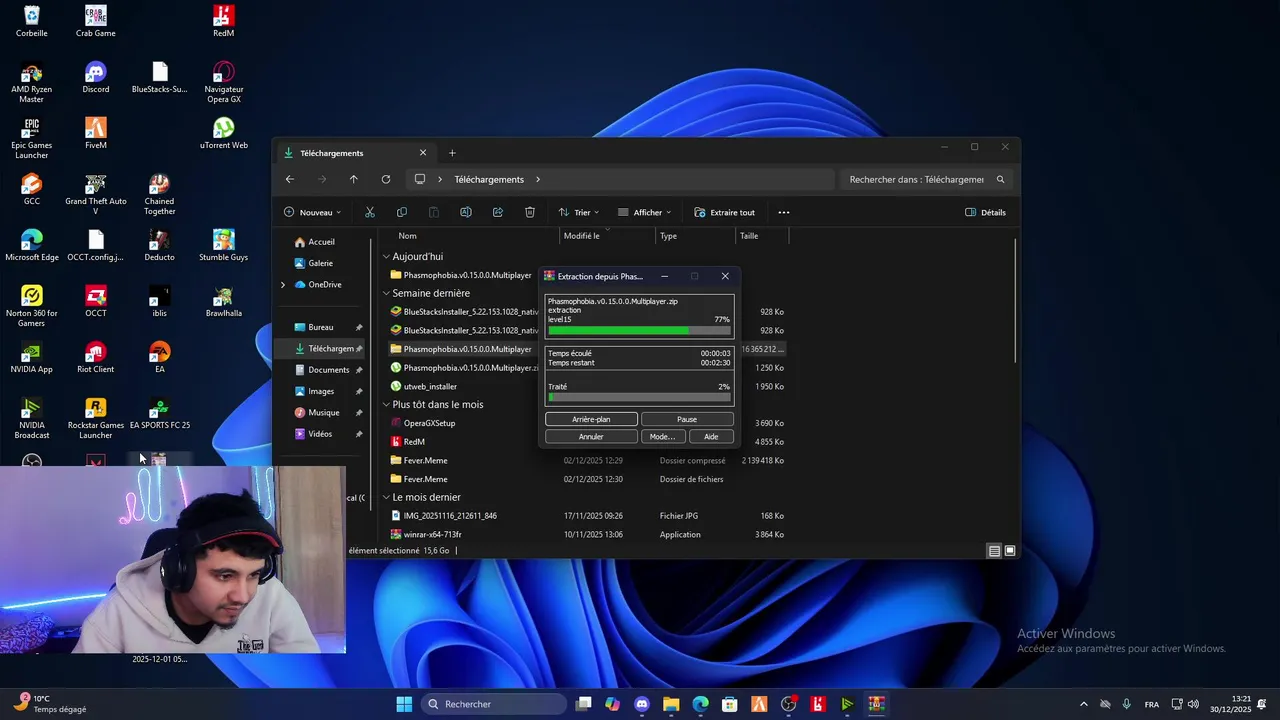The height and width of the screenshot is (720, 1280).
Task: Open Navigateur Opera GX desktop icon
Action: [224, 82]
